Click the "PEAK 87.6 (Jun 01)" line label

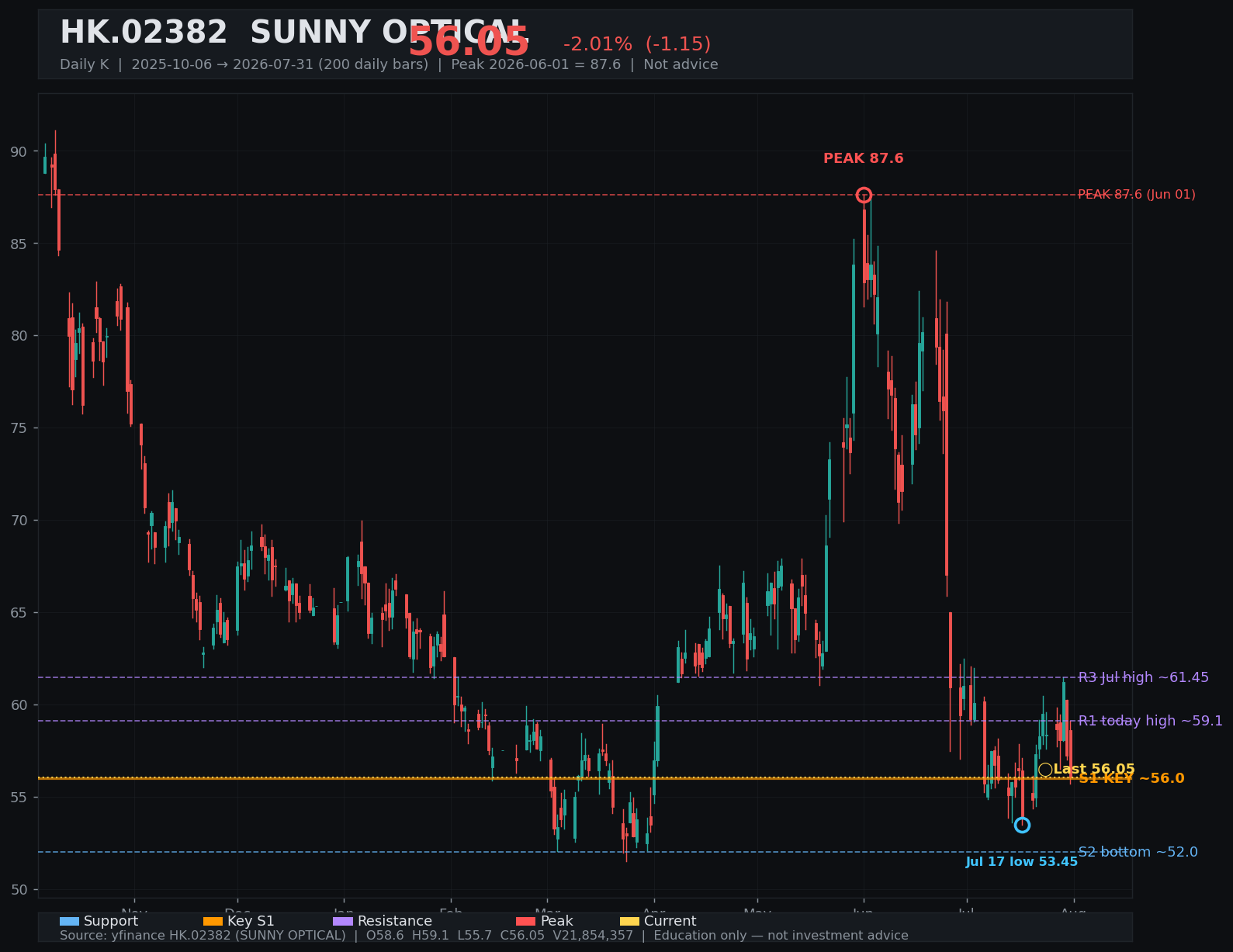1137,195
